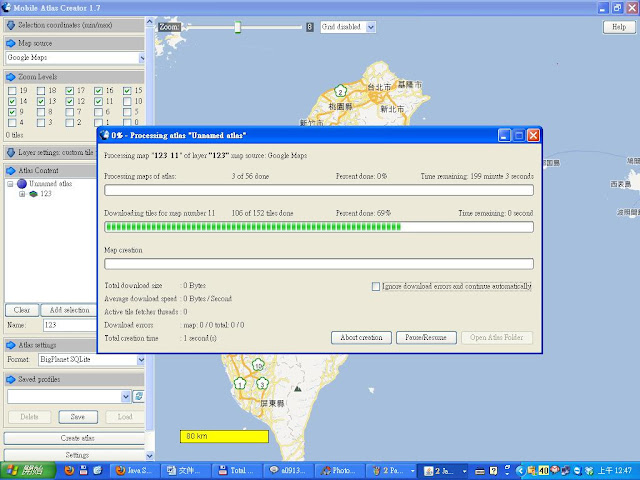
Task: Switch to Photo... taskbar window
Action: point(339,471)
